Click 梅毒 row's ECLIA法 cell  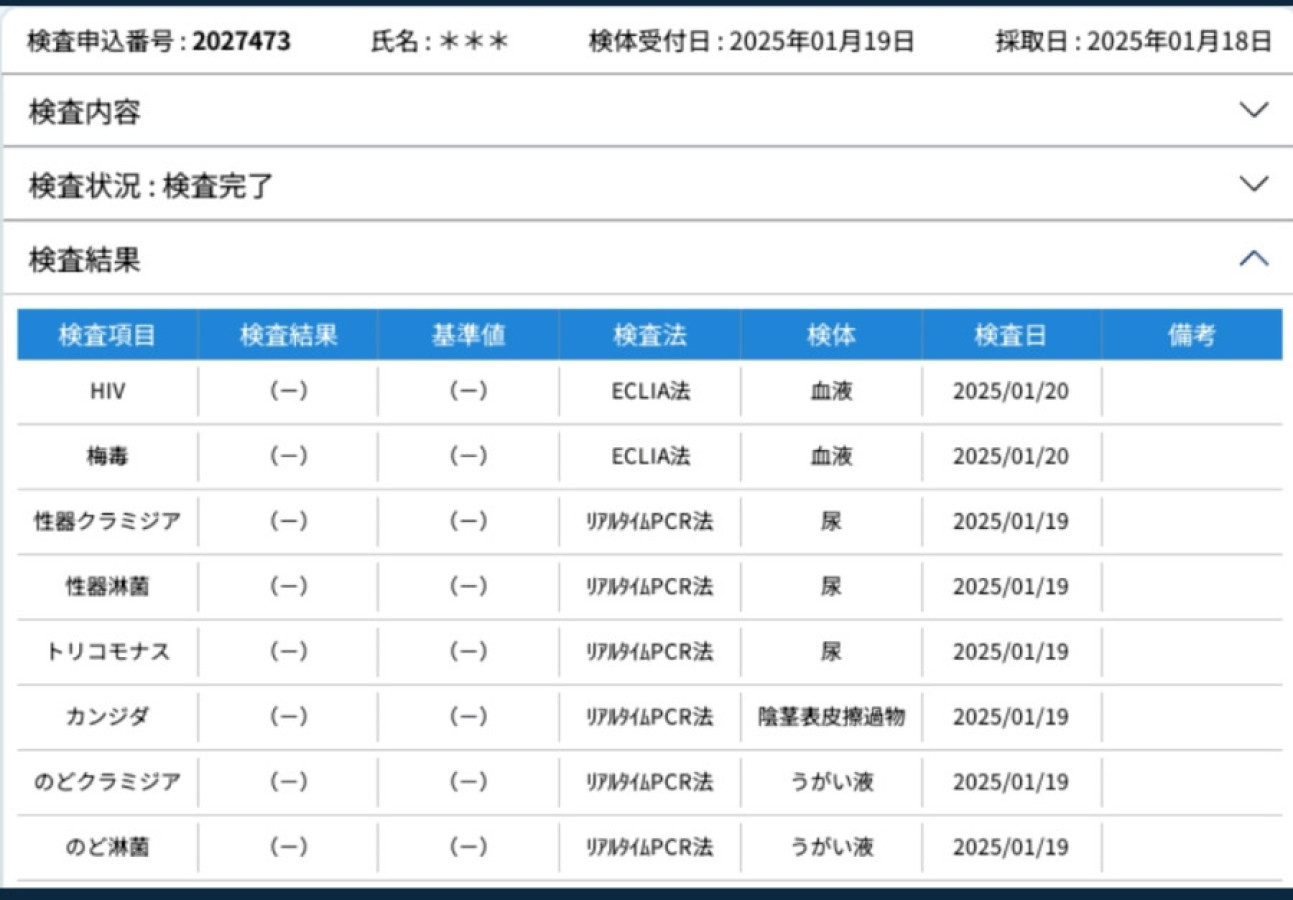[650, 456]
